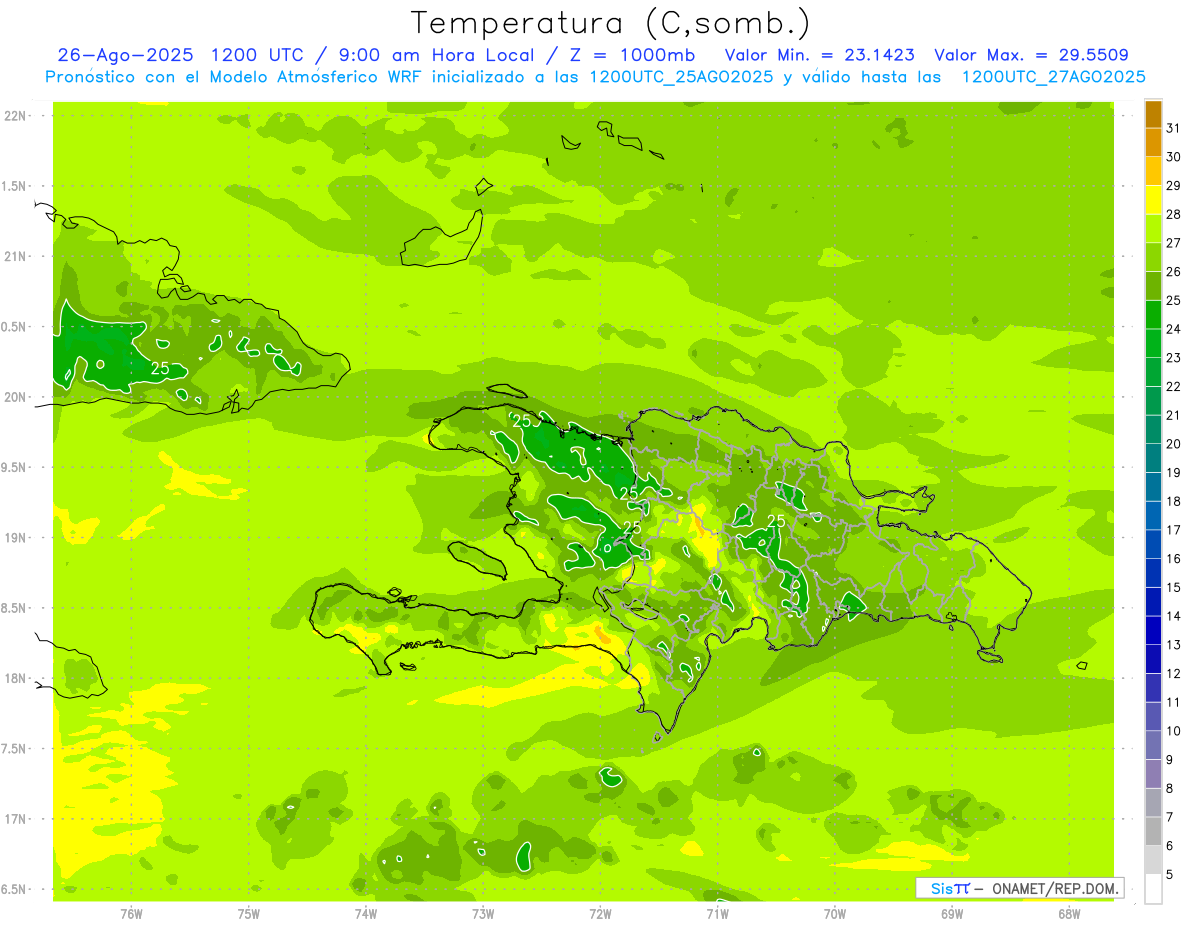This screenshot has width=1200, height=927.
Task: Pick the gray swatch between 6 and 7
Action: [1153, 831]
